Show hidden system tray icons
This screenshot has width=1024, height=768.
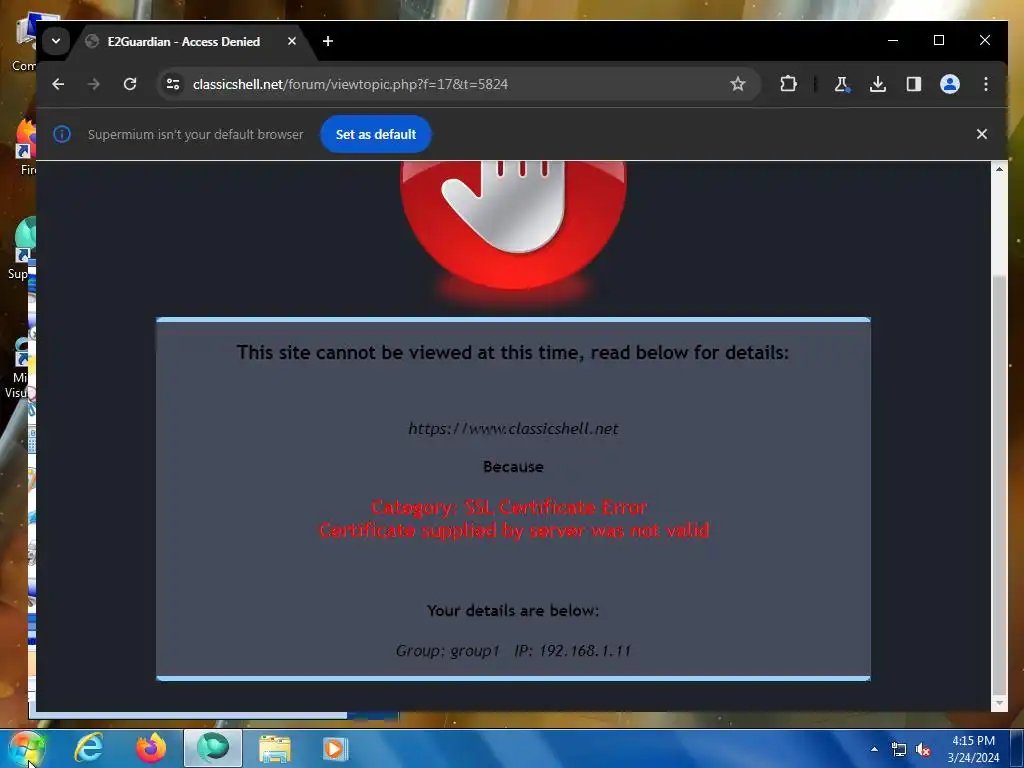(874, 749)
